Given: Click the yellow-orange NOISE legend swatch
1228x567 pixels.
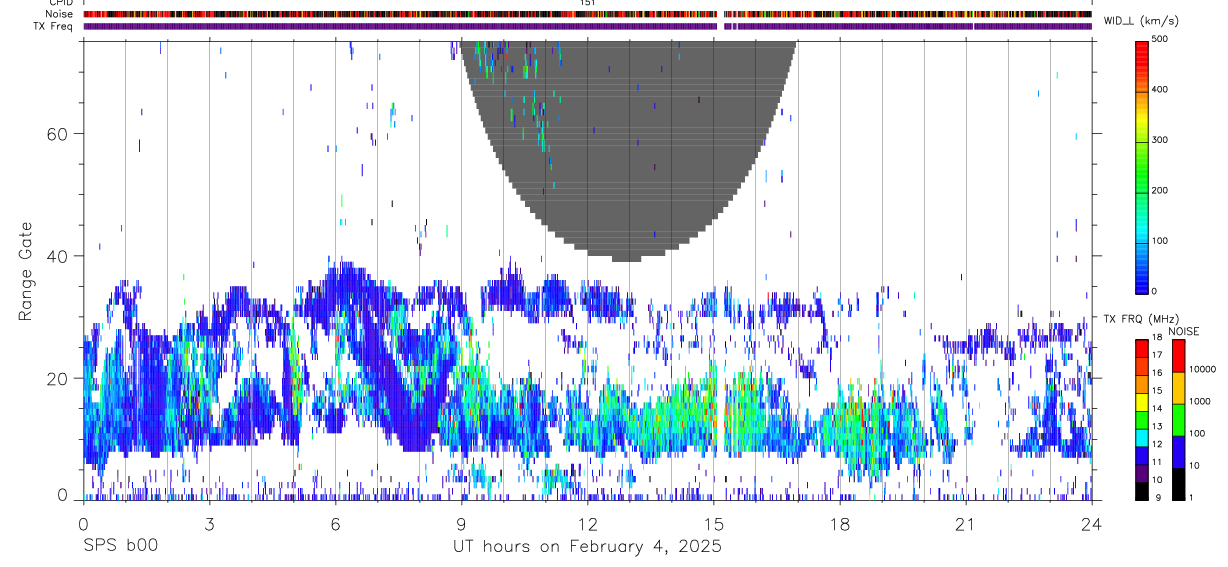Looking at the screenshot, I should point(1179,387).
